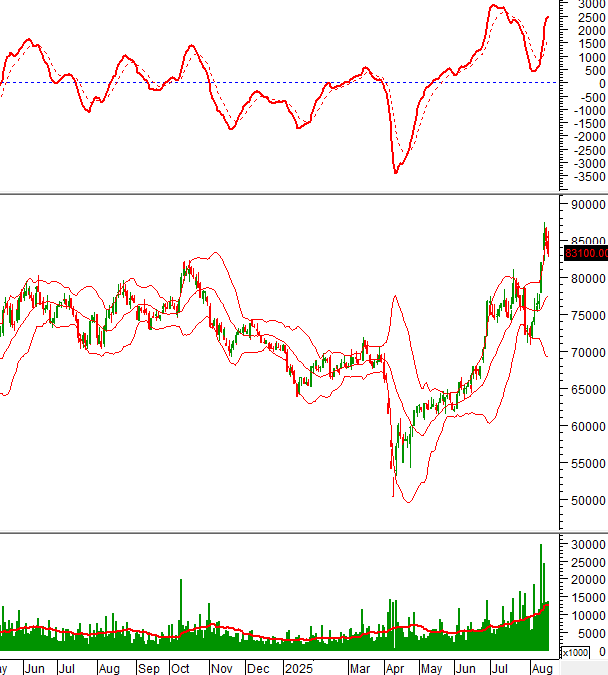Click the 60000 price axis value
This screenshot has width=608, height=675.
point(589,427)
